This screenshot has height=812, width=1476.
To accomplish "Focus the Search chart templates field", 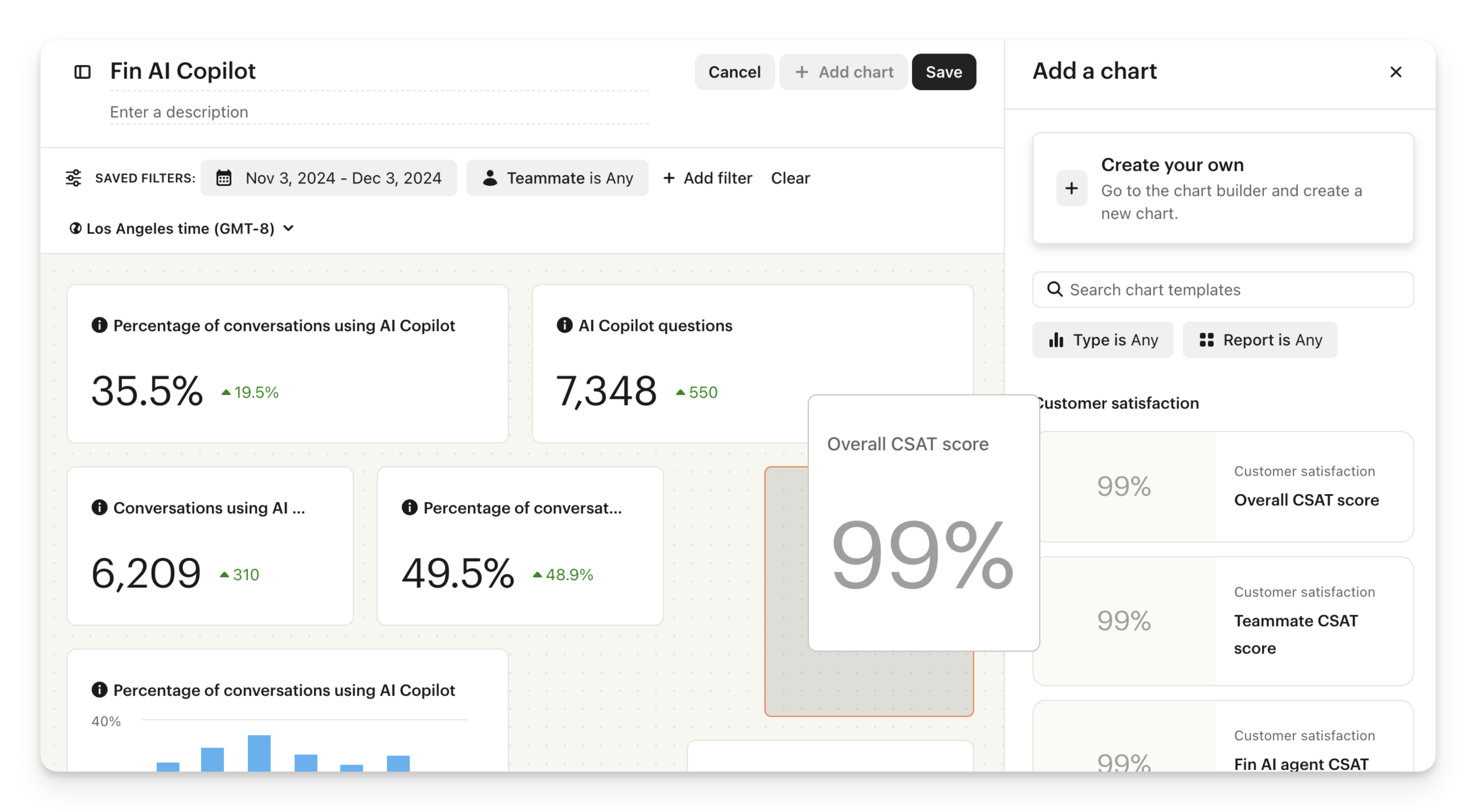I will [x=1223, y=289].
